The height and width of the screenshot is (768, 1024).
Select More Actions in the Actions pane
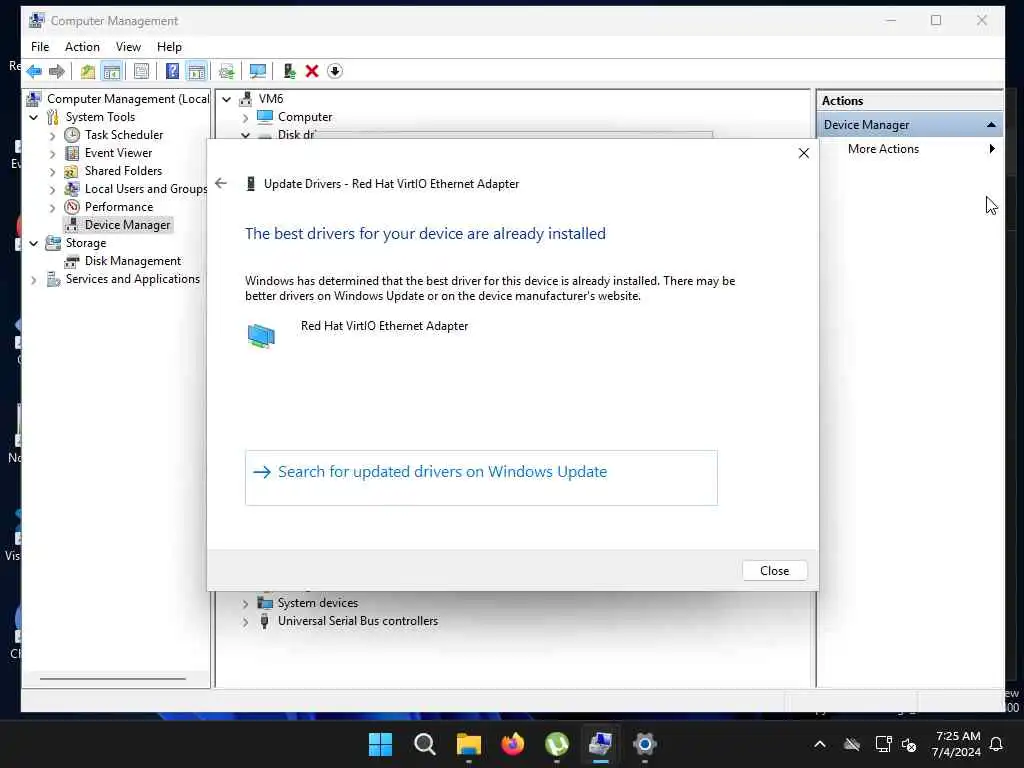click(x=883, y=149)
